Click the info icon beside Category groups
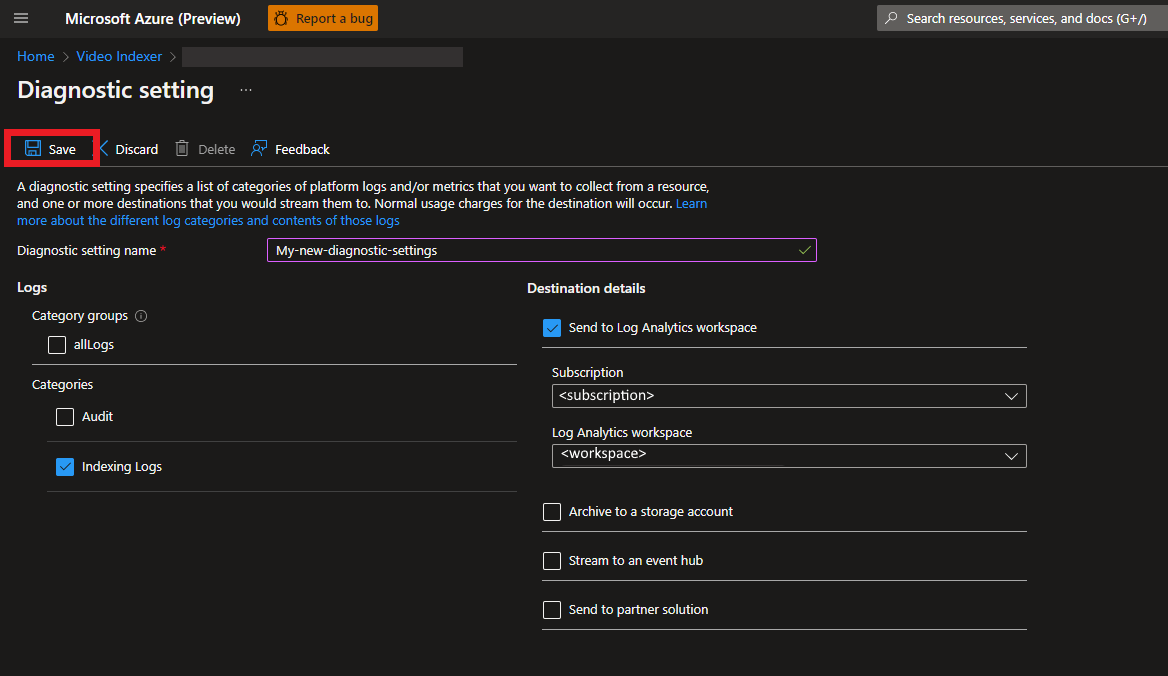This screenshot has height=676, width=1168. (x=141, y=316)
